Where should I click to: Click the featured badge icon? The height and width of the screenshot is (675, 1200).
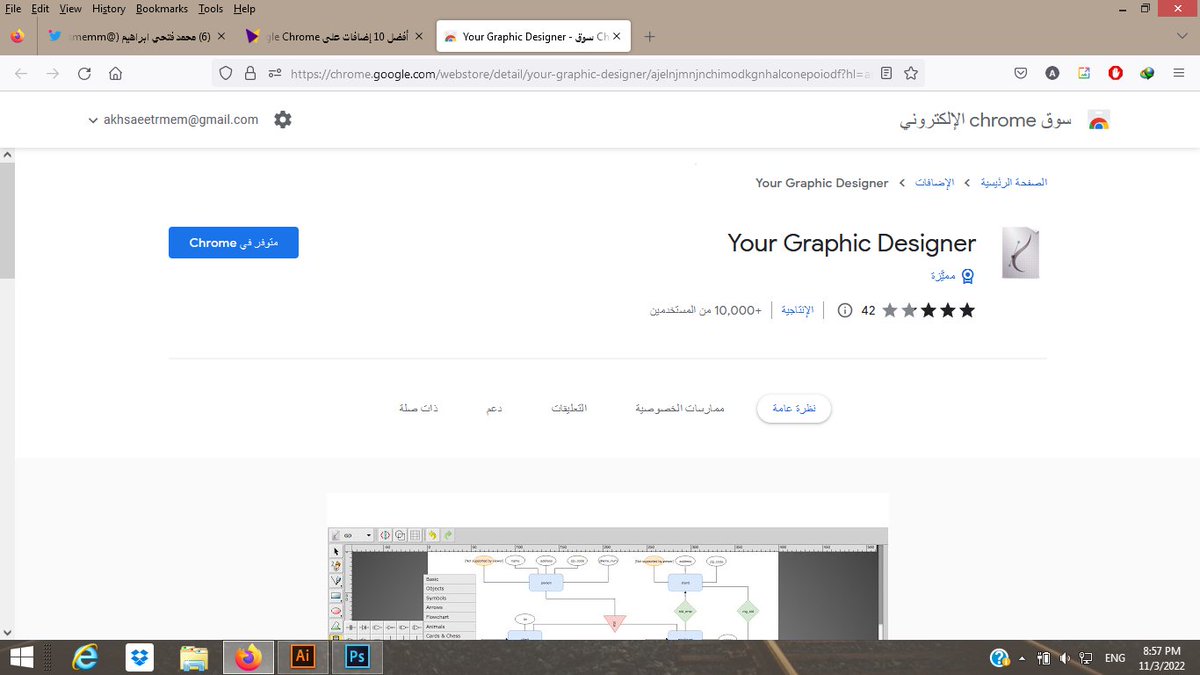tap(967, 276)
